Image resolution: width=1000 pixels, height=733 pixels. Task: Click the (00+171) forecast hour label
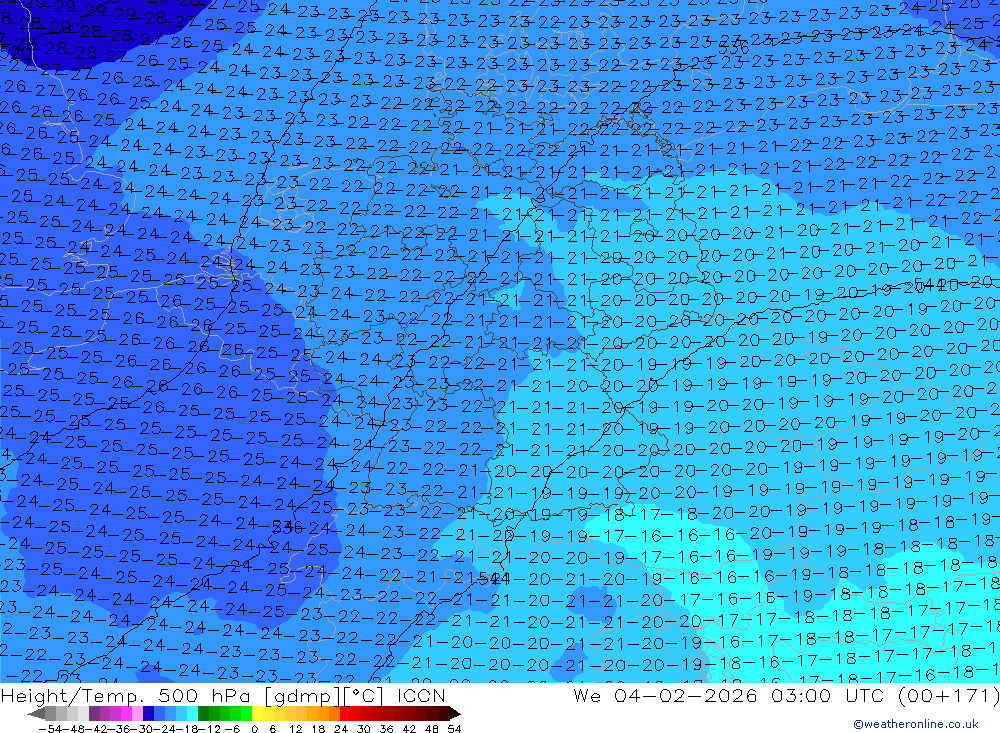pyautogui.click(x=948, y=695)
